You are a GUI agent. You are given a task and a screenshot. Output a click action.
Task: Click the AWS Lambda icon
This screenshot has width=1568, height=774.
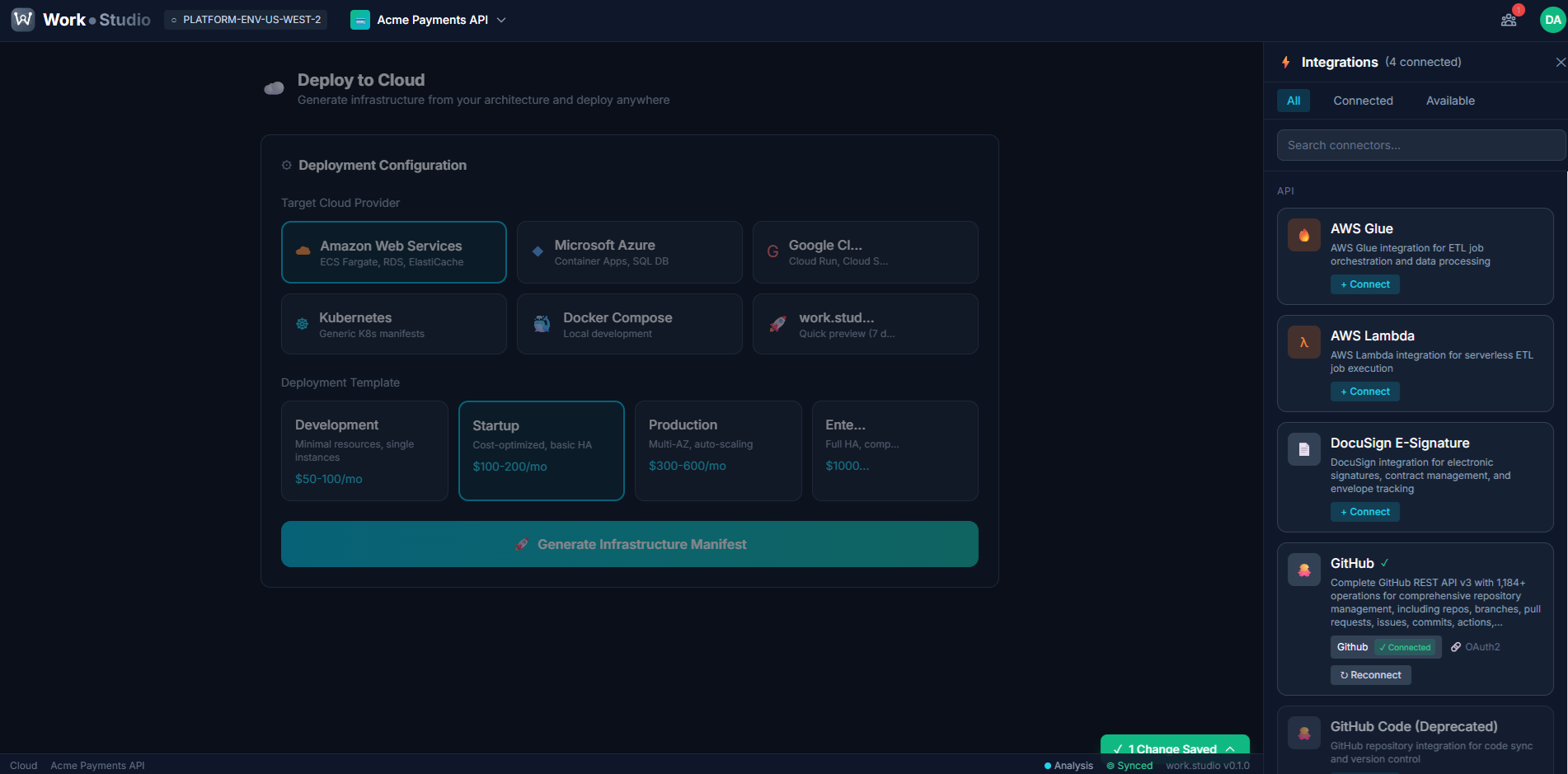pos(1304,342)
